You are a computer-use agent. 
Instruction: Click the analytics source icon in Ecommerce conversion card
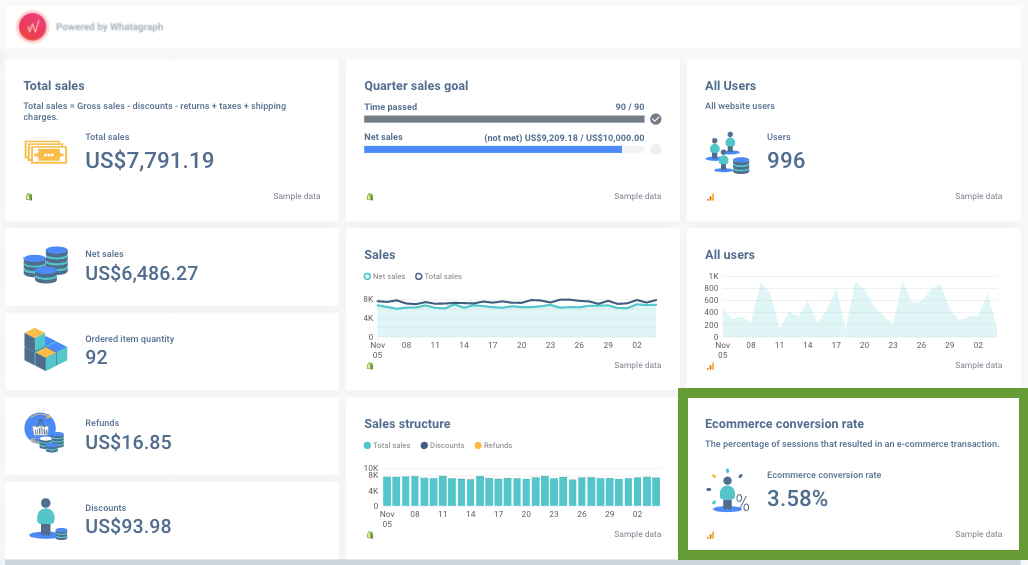710,535
